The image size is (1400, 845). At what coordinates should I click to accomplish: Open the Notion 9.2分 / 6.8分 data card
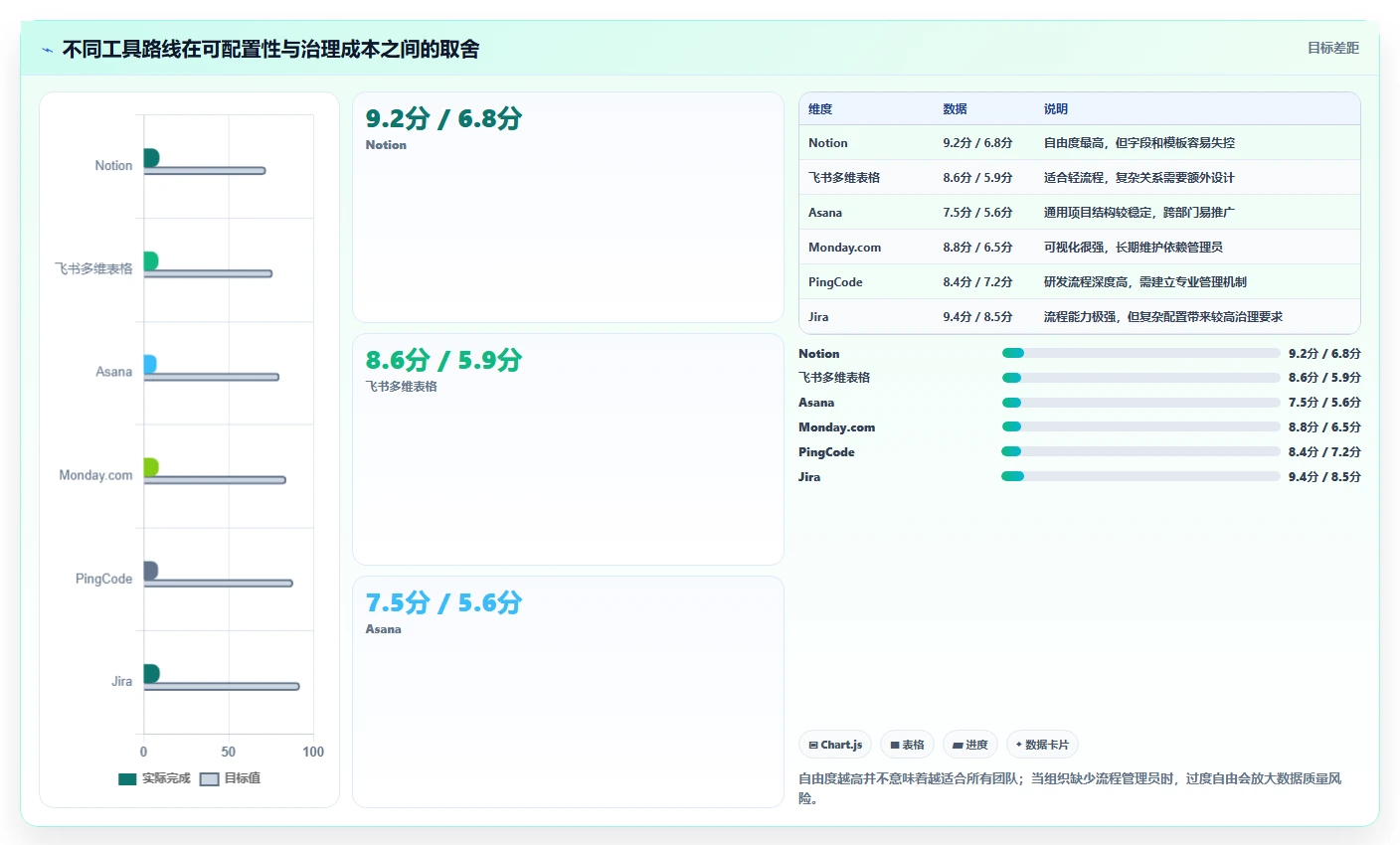(568, 208)
